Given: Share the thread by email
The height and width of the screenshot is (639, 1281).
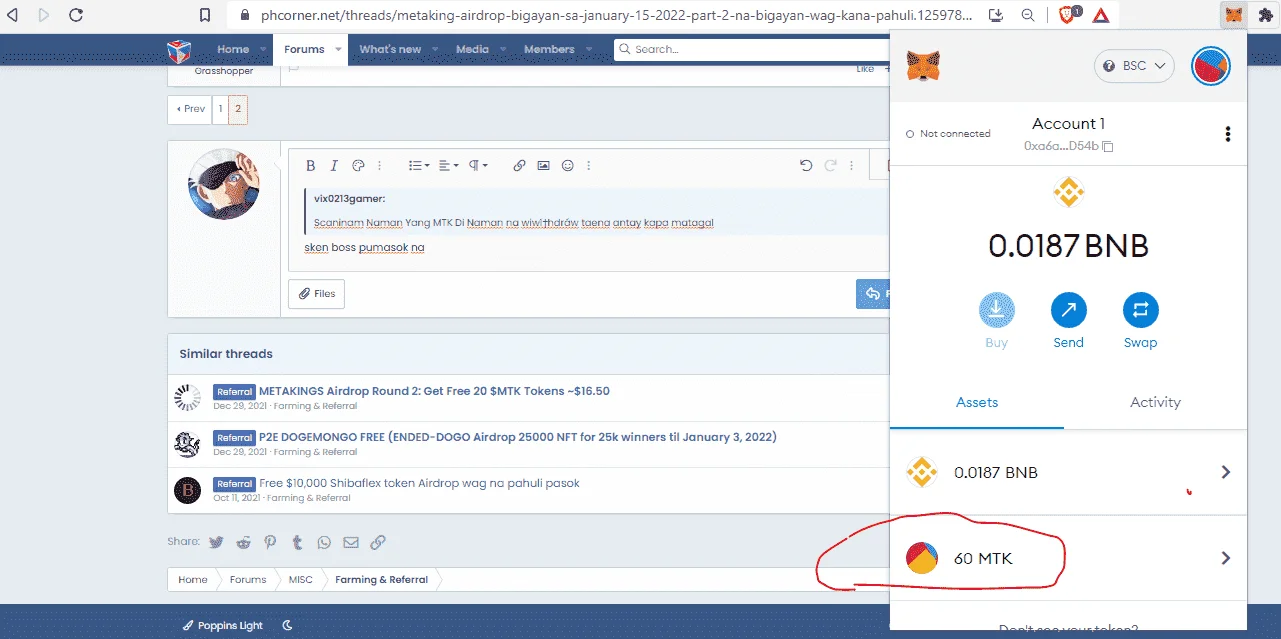Looking at the screenshot, I should click(351, 542).
